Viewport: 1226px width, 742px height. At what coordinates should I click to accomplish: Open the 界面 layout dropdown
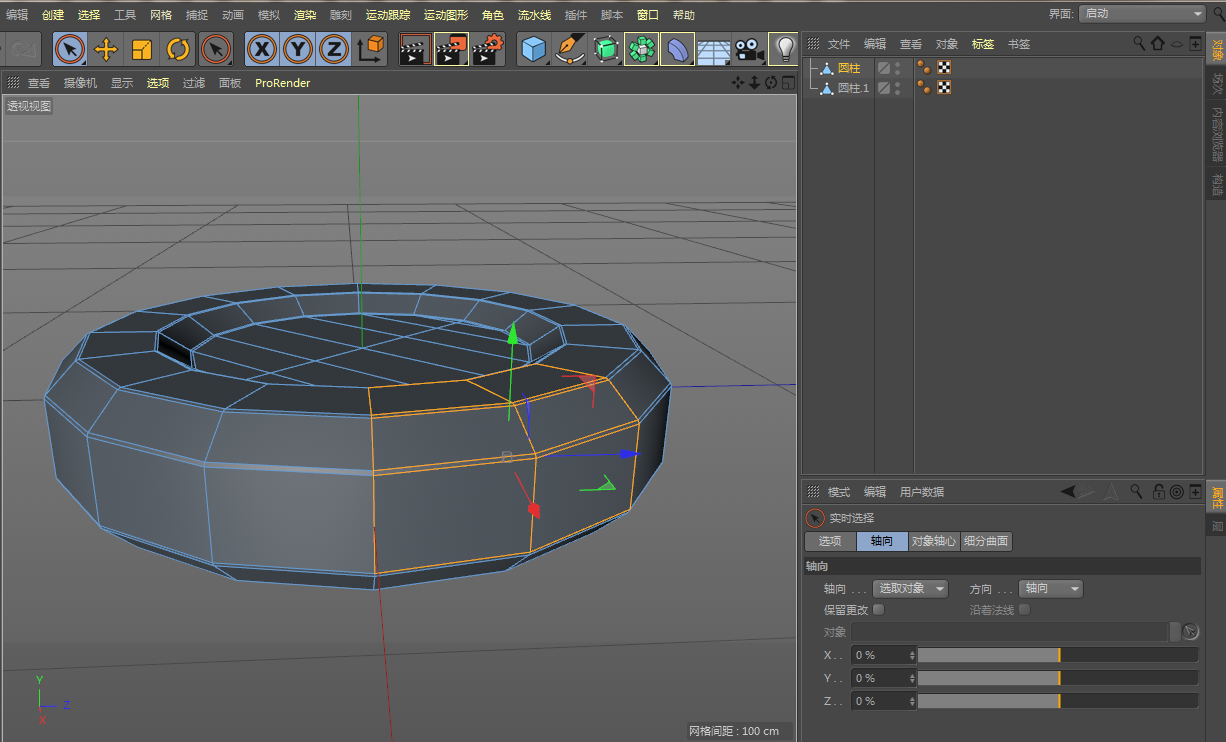click(x=1142, y=14)
